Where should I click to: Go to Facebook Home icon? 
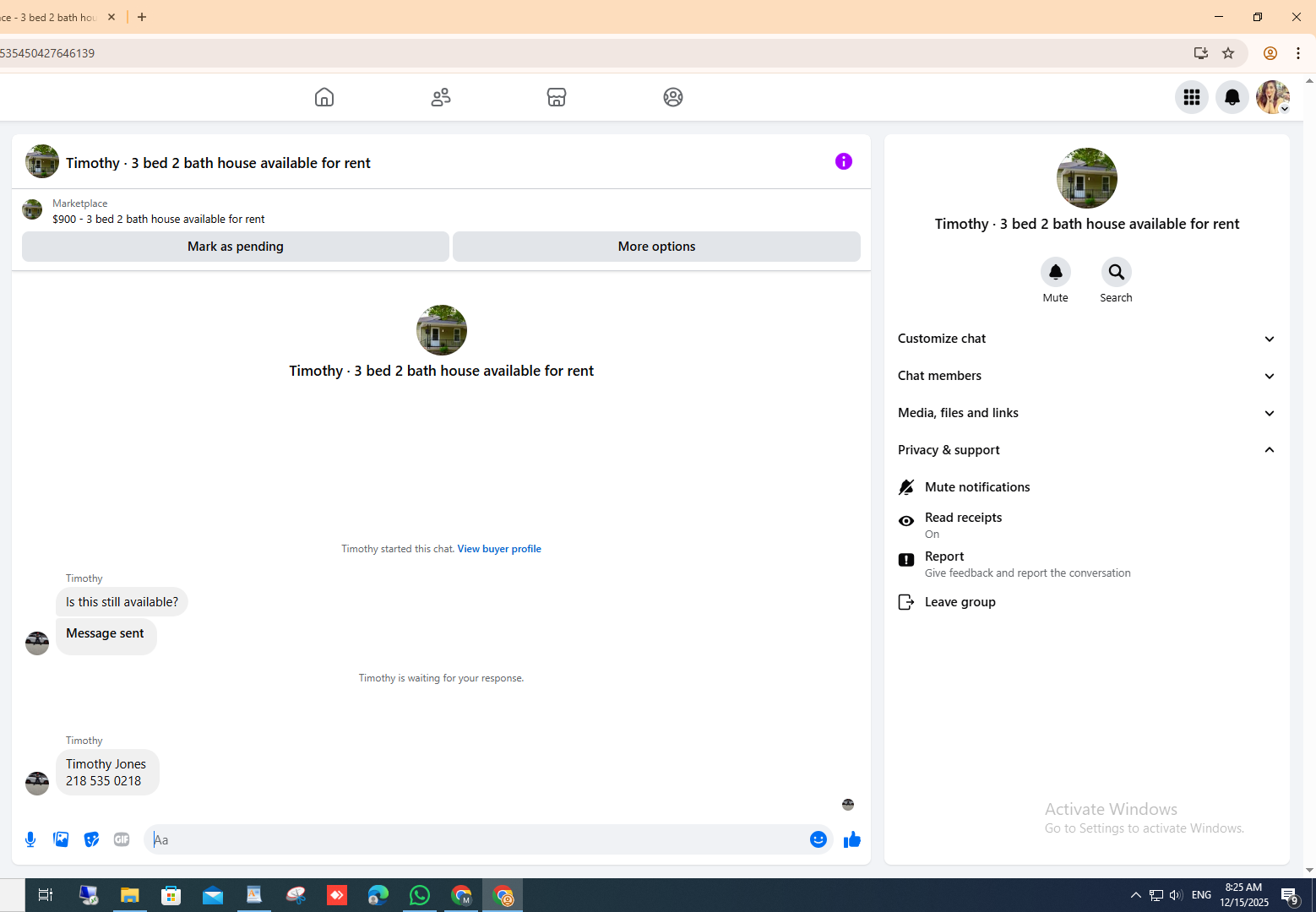[x=324, y=97]
